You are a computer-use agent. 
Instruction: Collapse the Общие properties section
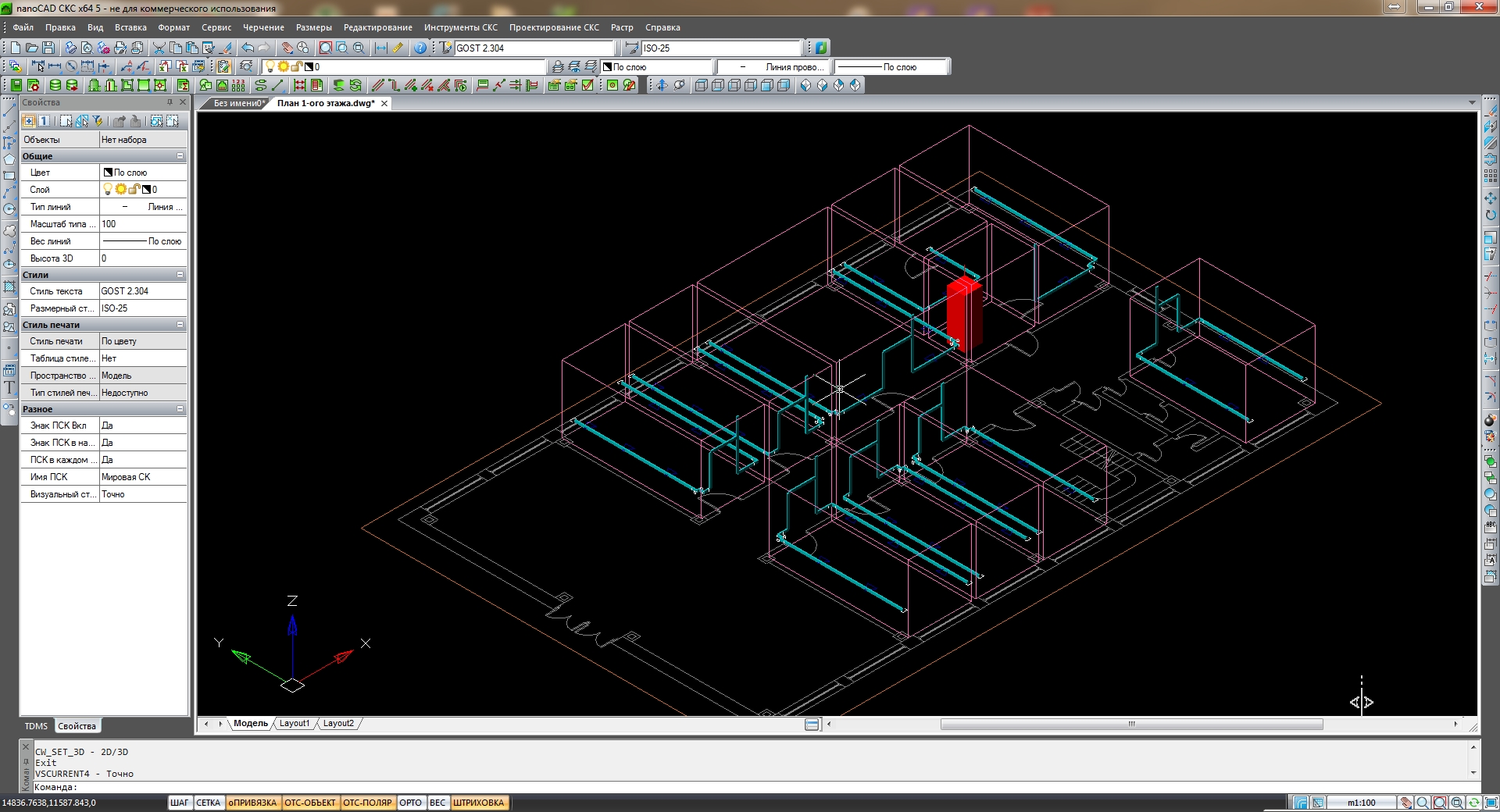coord(180,156)
